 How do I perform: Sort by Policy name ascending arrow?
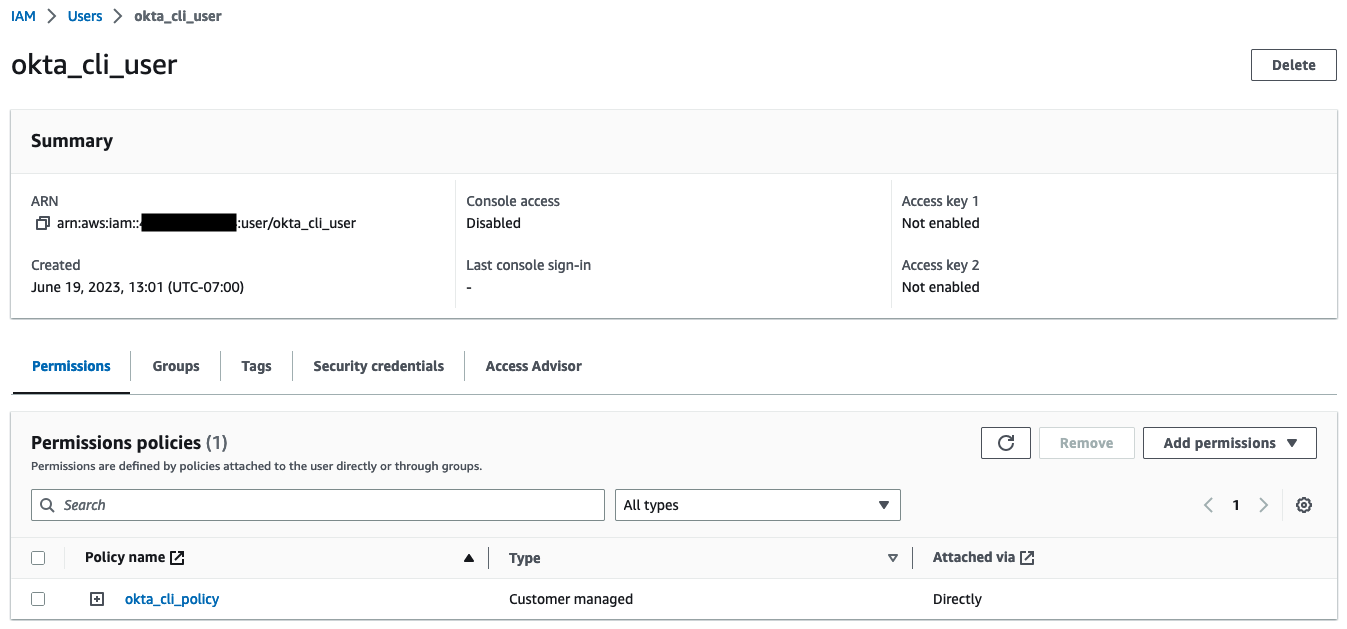point(468,558)
